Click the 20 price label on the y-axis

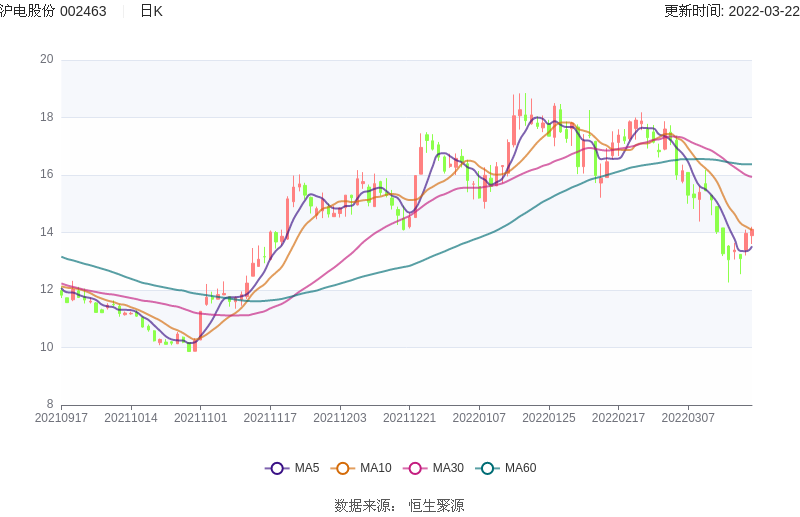pos(46,59)
